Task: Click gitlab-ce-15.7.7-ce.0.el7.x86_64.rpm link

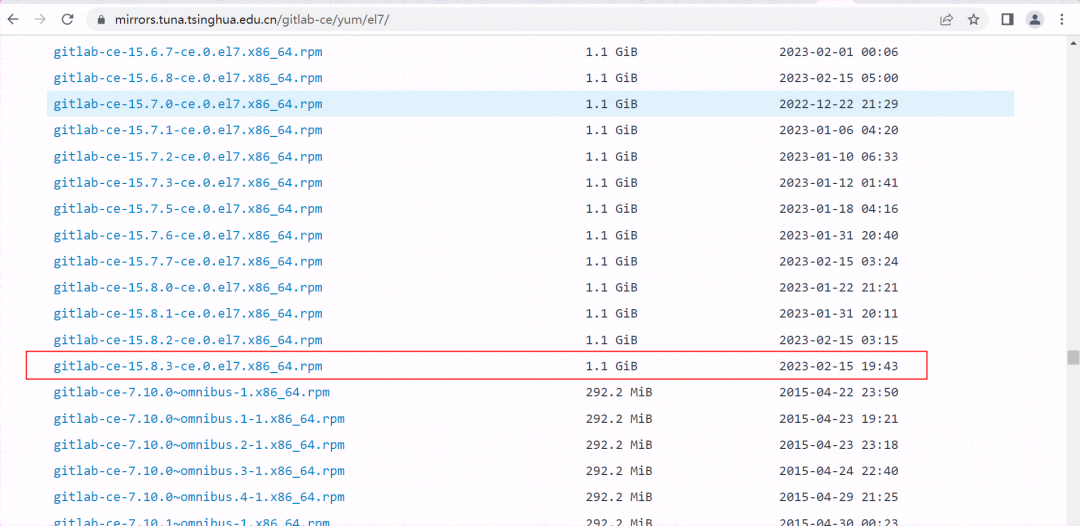Action: (188, 262)
